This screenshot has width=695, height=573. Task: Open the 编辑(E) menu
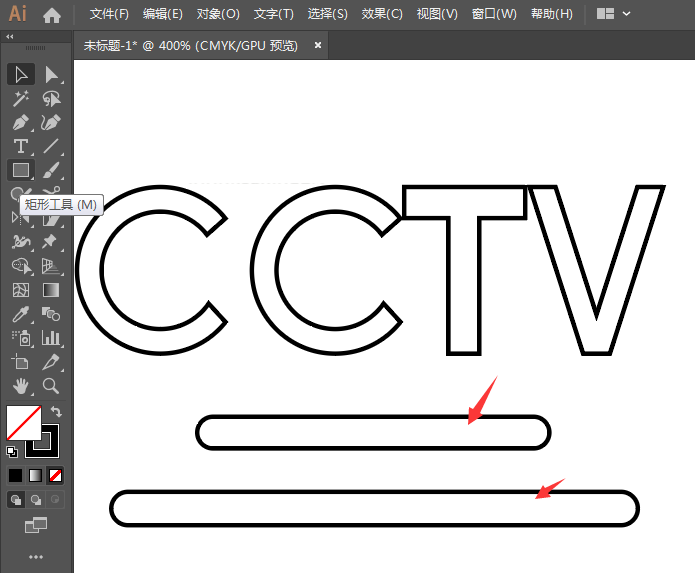pyautogui.click(x=163, y=14)
